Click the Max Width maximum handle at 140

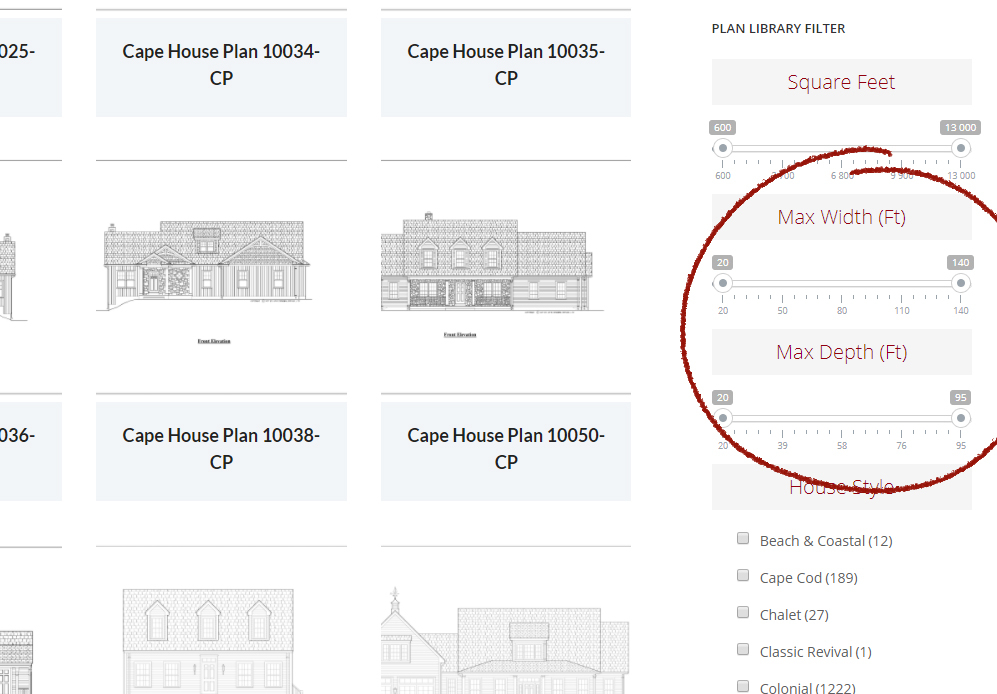coord(961,283)
